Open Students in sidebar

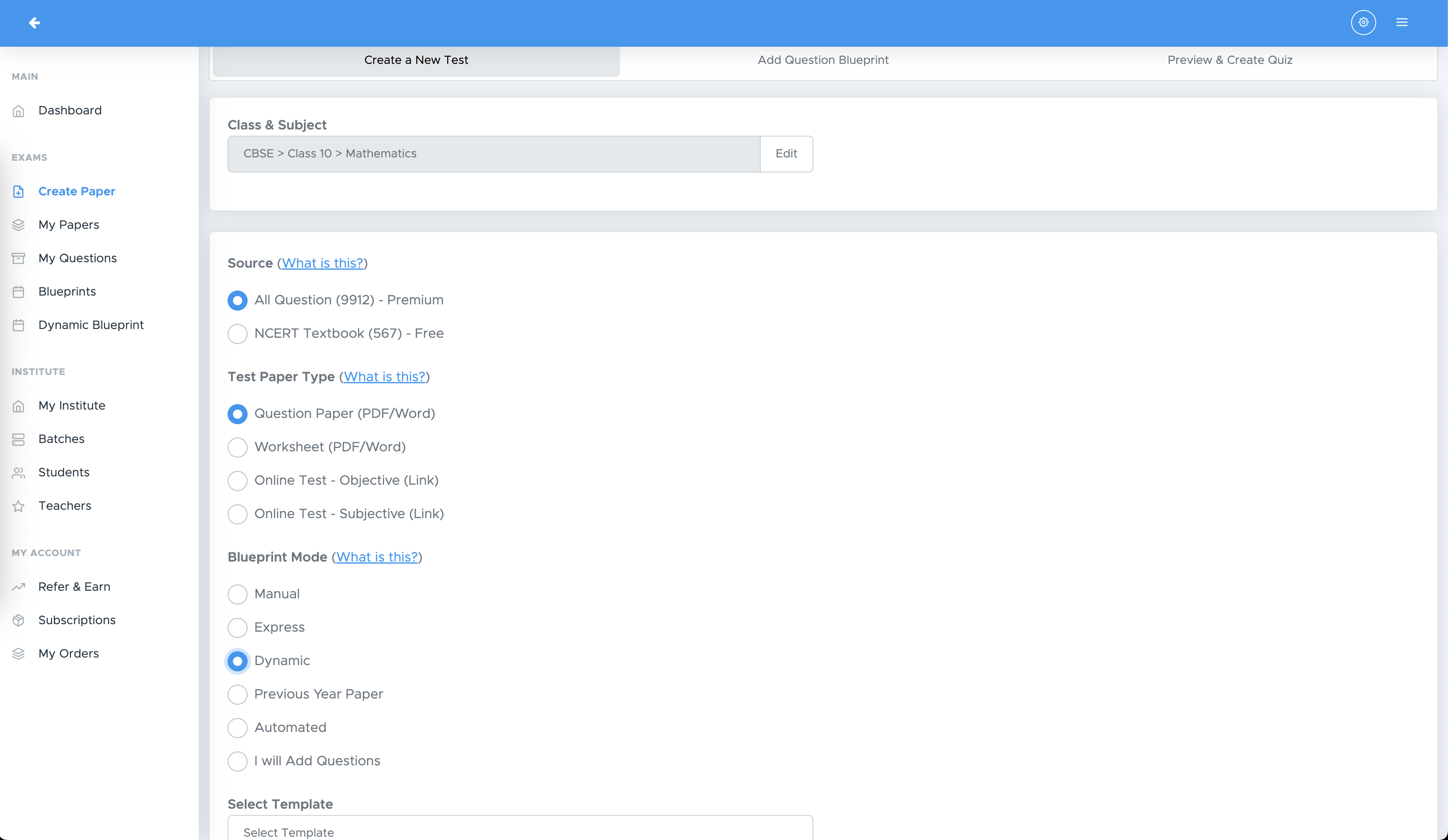[64, 472]
